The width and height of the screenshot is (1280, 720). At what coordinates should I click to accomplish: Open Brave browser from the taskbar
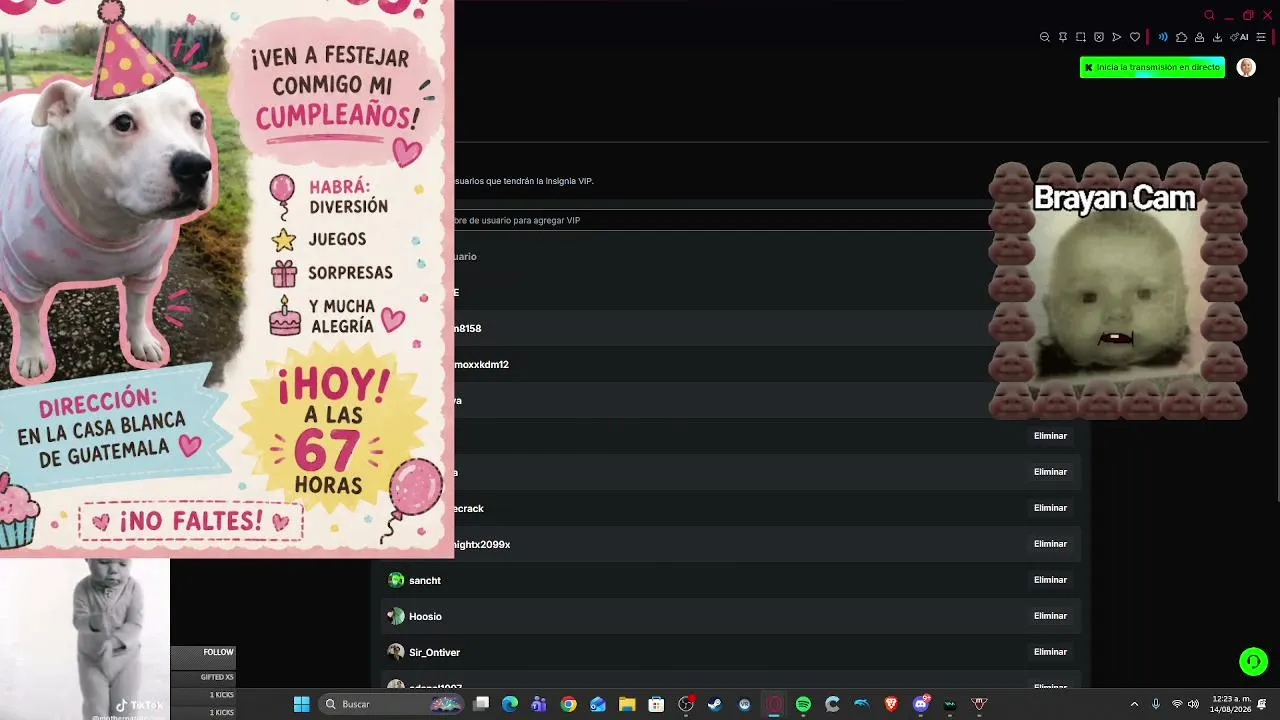pyautogui.click(x=891, y=704)
